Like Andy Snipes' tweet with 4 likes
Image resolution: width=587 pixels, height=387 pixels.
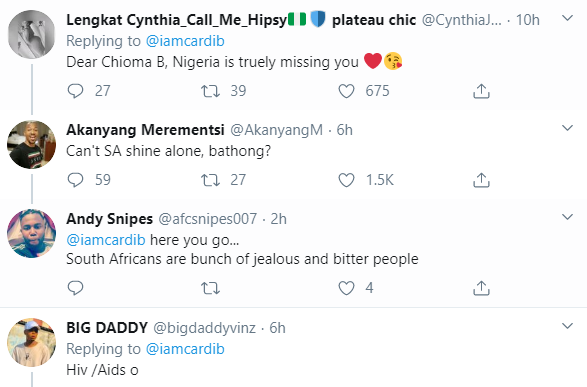coord(346,288)
